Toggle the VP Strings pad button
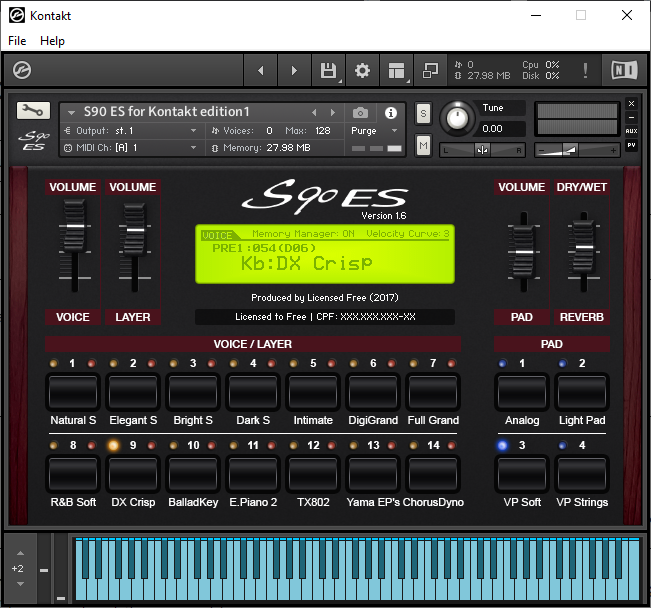Image resolution: width=651 pixels, height=608 pixels. click(582, 474)
